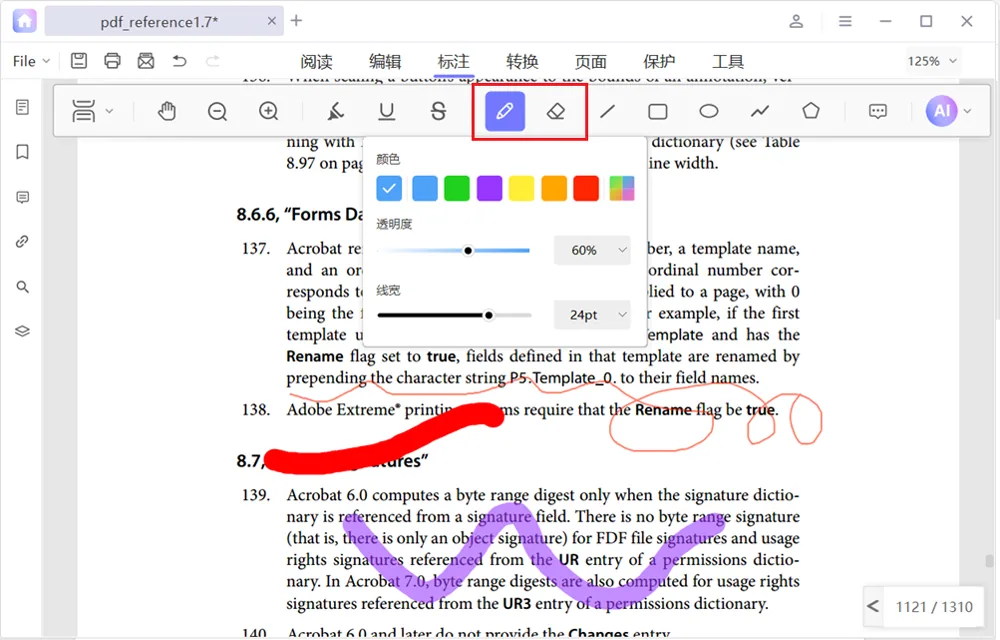This screenshot has height=640, width=1000.
Task: Undo the last action
Action: [x=179, y=61]
